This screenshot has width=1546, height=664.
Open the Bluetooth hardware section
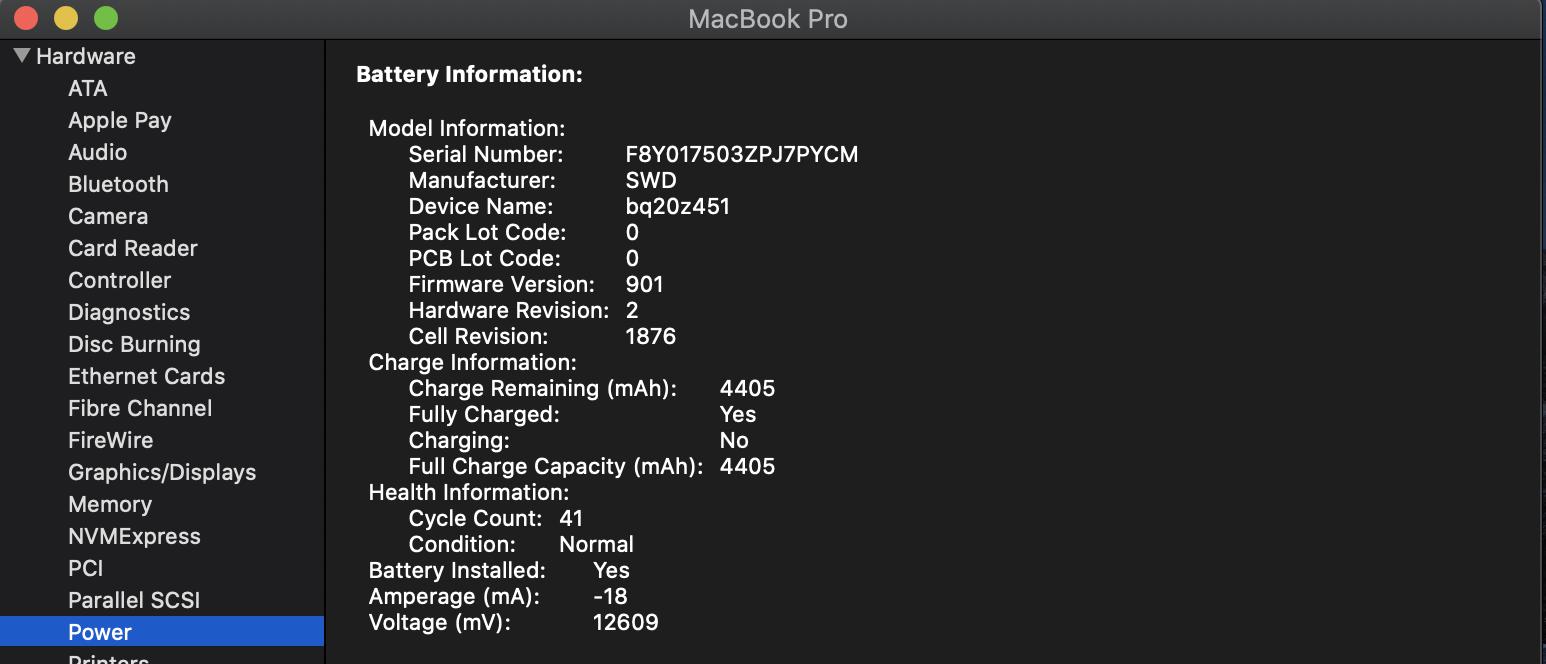coord(118,184)
